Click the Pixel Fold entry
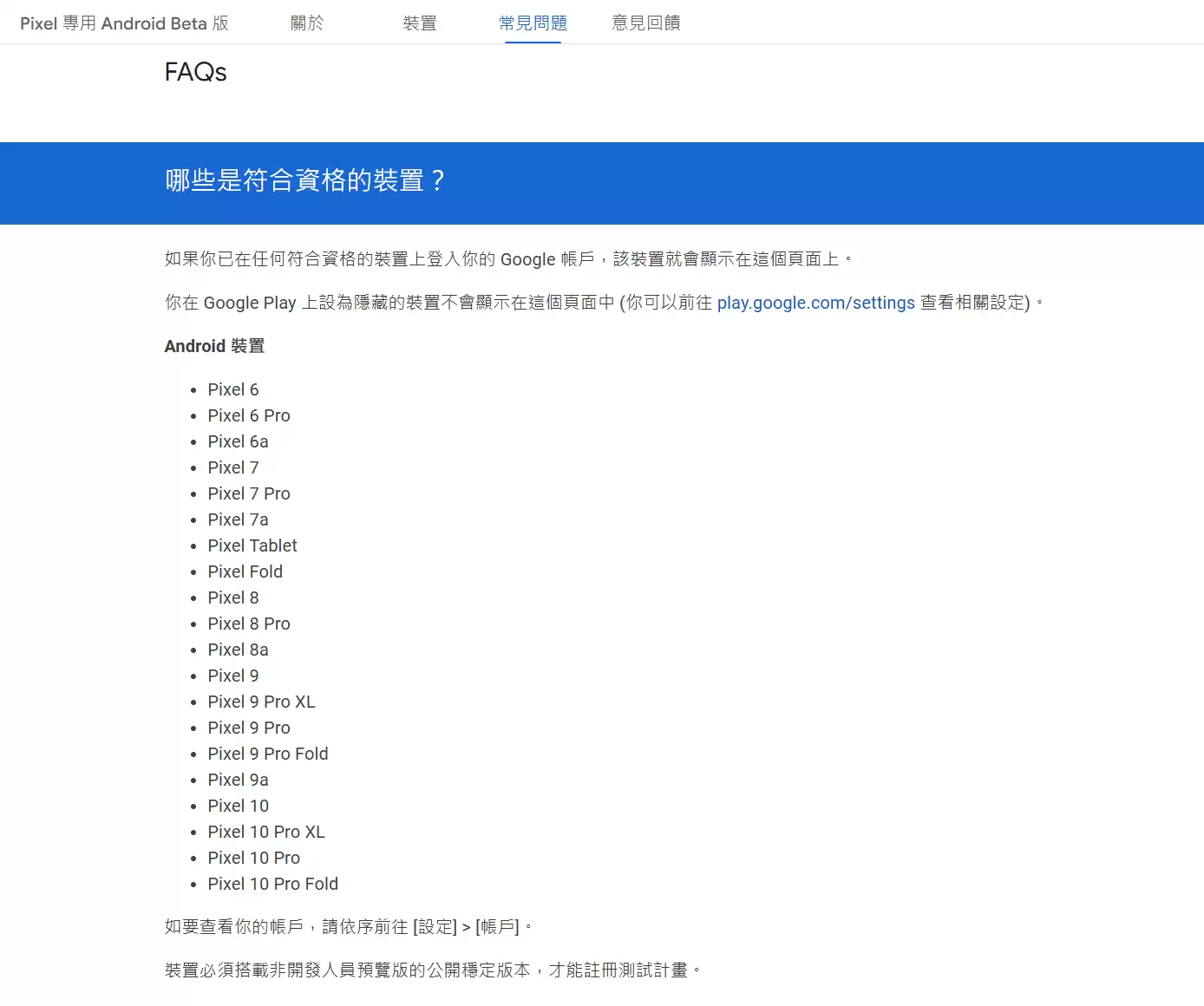 [x=245, y=572]
